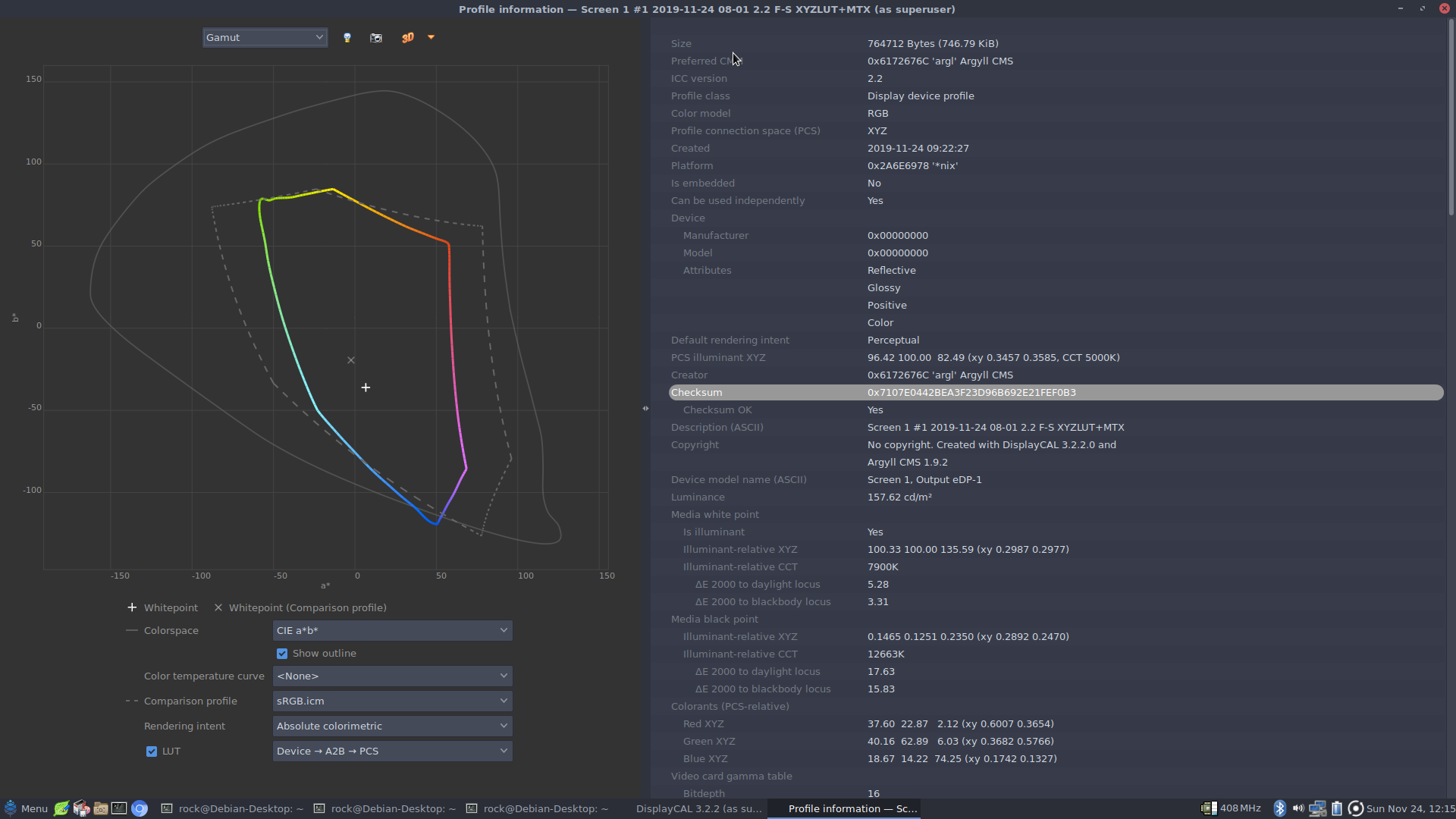
Task: Open the orange arrow menu beside 3D
Action: (431, 37)
